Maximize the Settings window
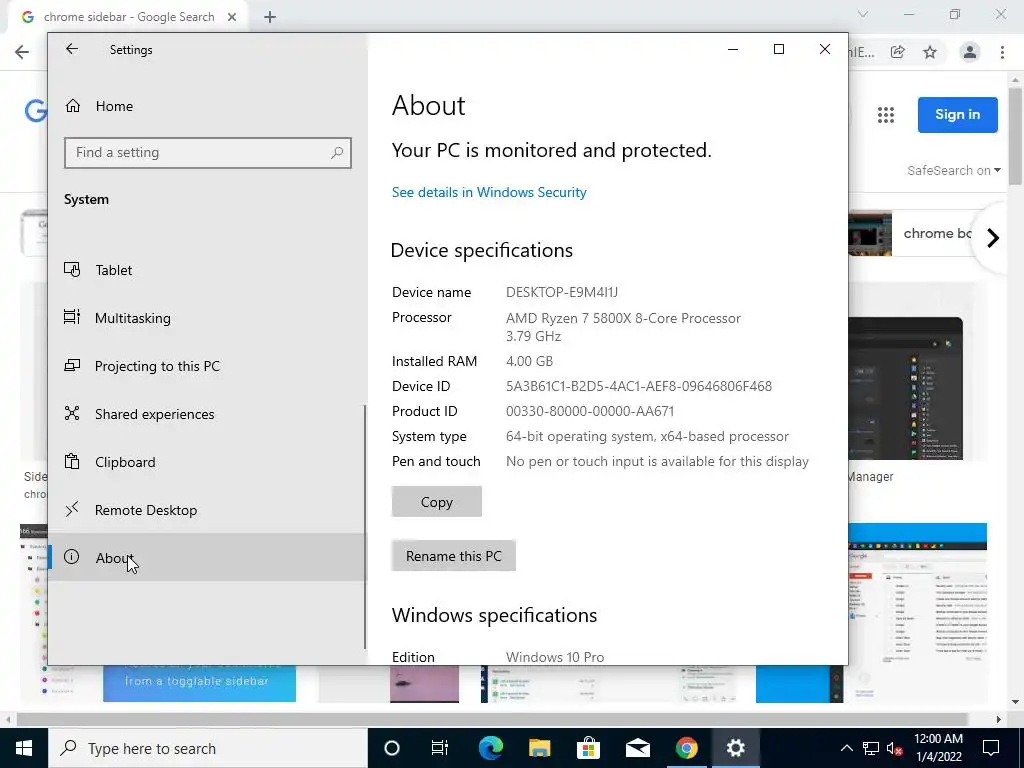1024x768 pixels. (778, 49)
